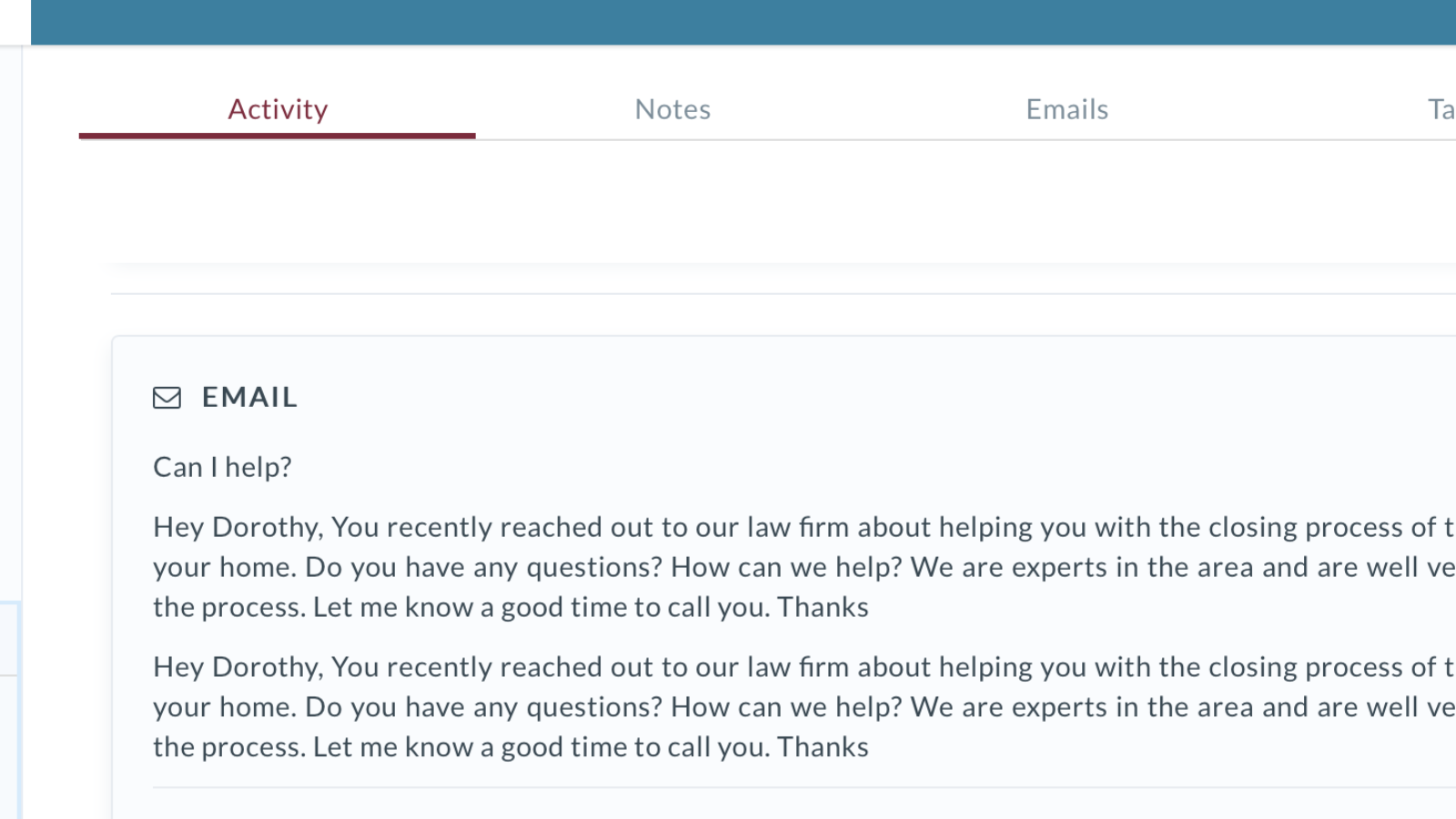Click "Thanks" ending the second email paragraph
1456x819 pixels.
click(x=823, y=747)
